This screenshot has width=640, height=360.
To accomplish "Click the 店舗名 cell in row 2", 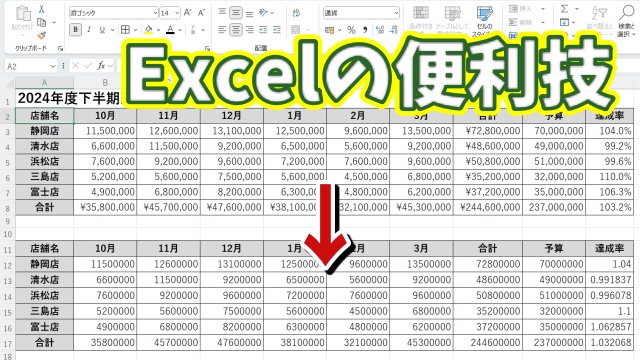I will pos(44,116).
